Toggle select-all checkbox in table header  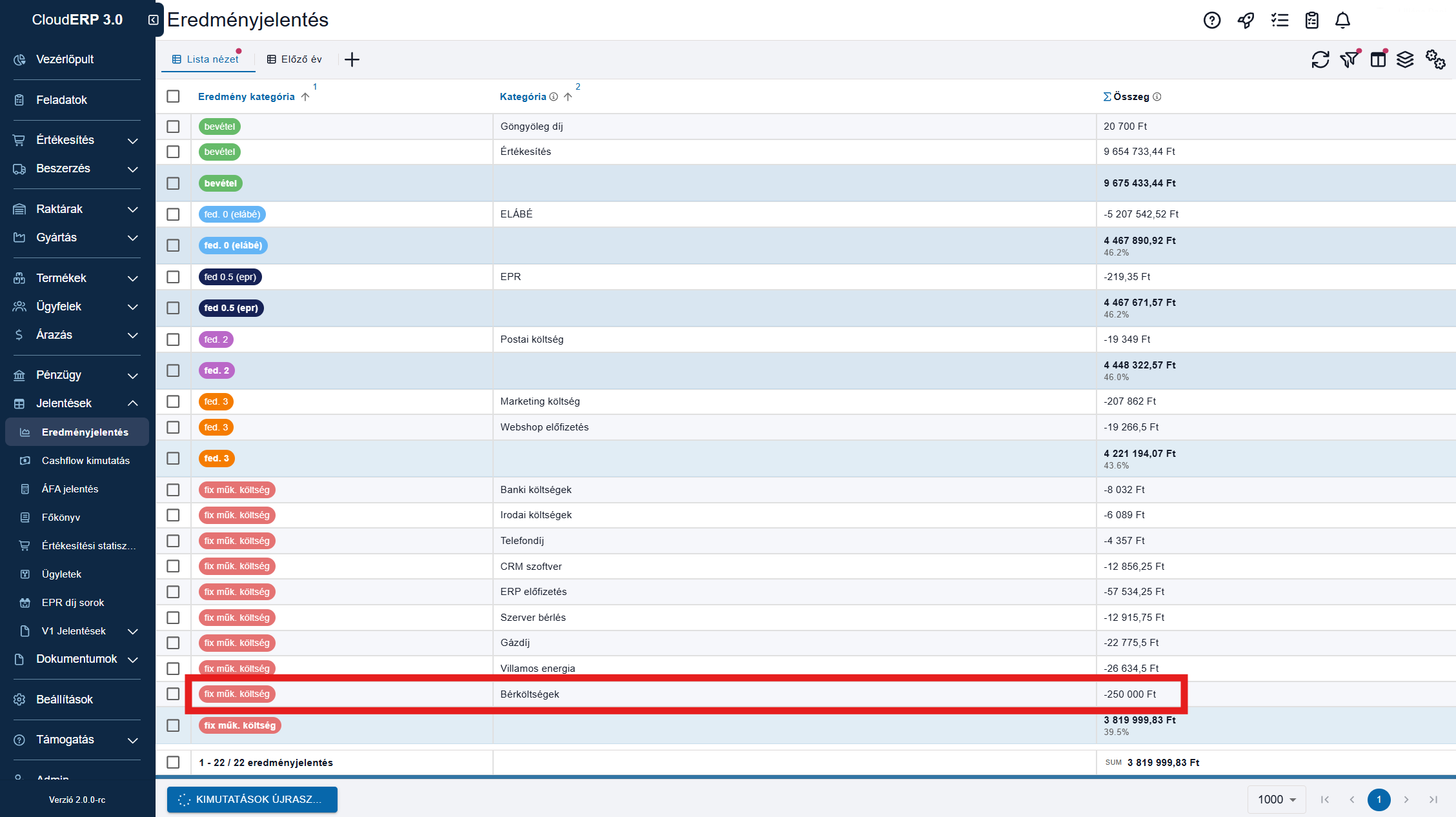pos(173,96)
